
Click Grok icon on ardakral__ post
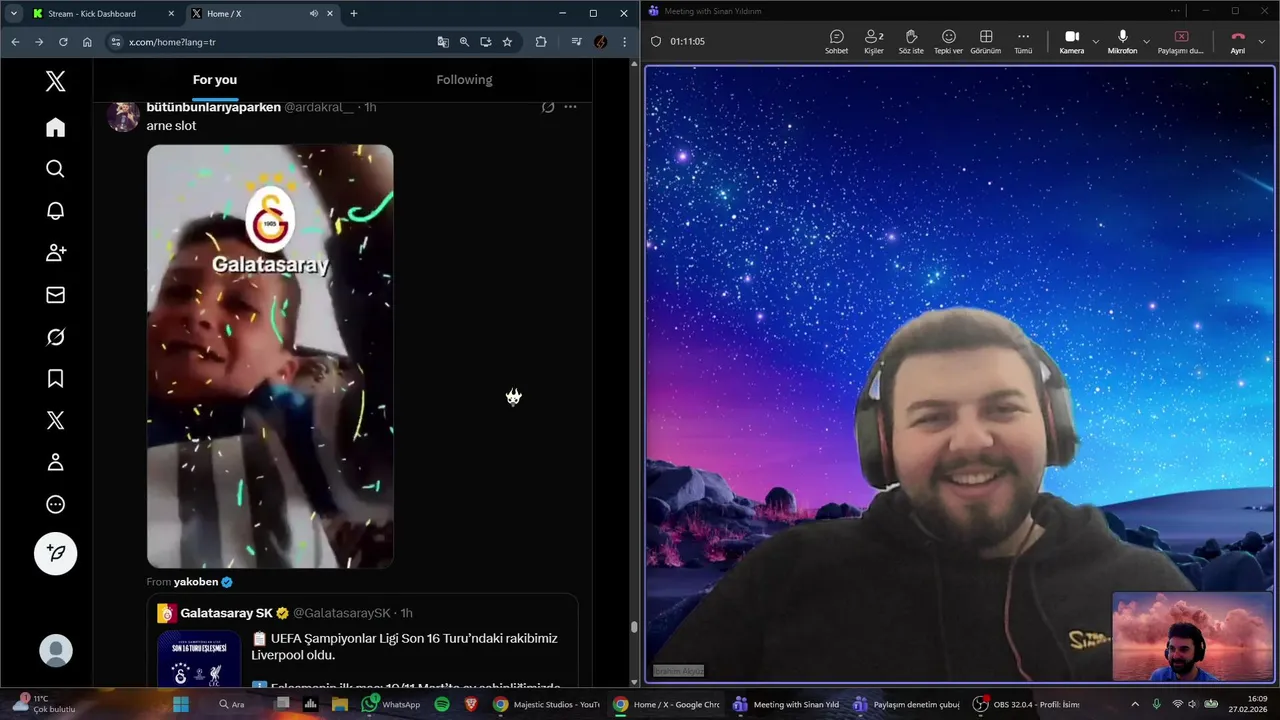(548, 107)
